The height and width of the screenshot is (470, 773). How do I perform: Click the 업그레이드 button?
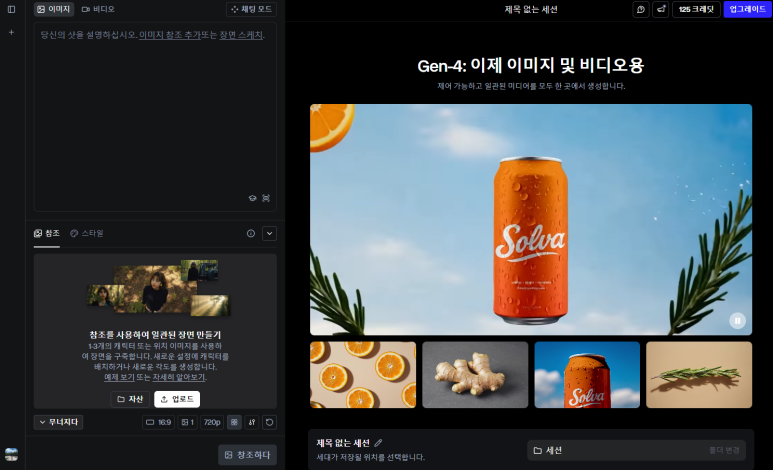coord(747,9)
